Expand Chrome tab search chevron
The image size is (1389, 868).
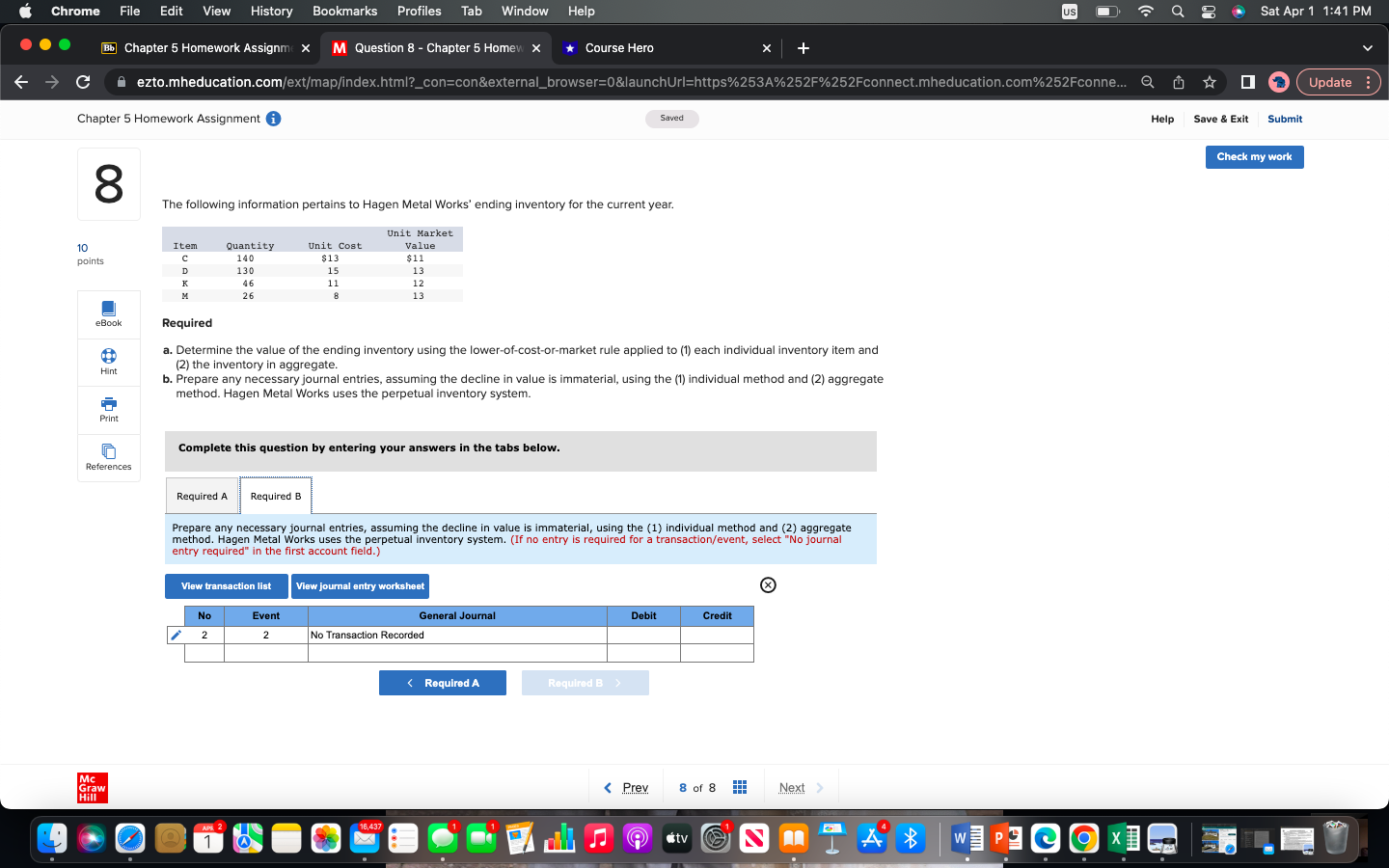click(x=1367, y=48)
